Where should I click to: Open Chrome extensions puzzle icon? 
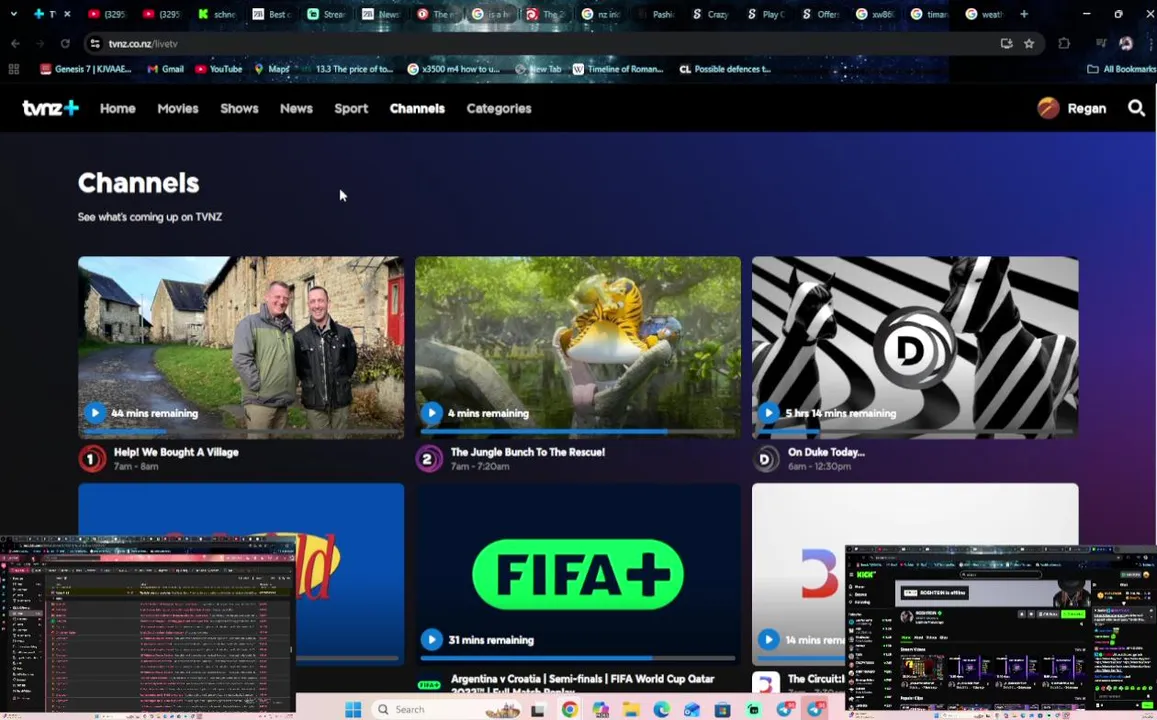[1063, 44]
